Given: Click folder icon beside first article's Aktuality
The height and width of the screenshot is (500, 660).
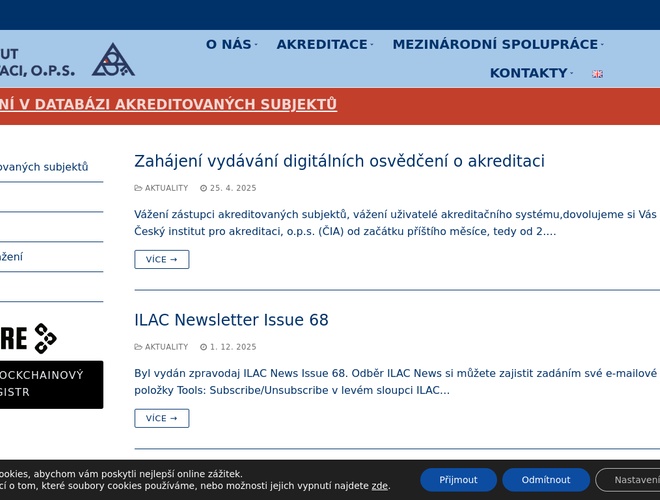Looking at the screenshot, I should coord(138,188).
